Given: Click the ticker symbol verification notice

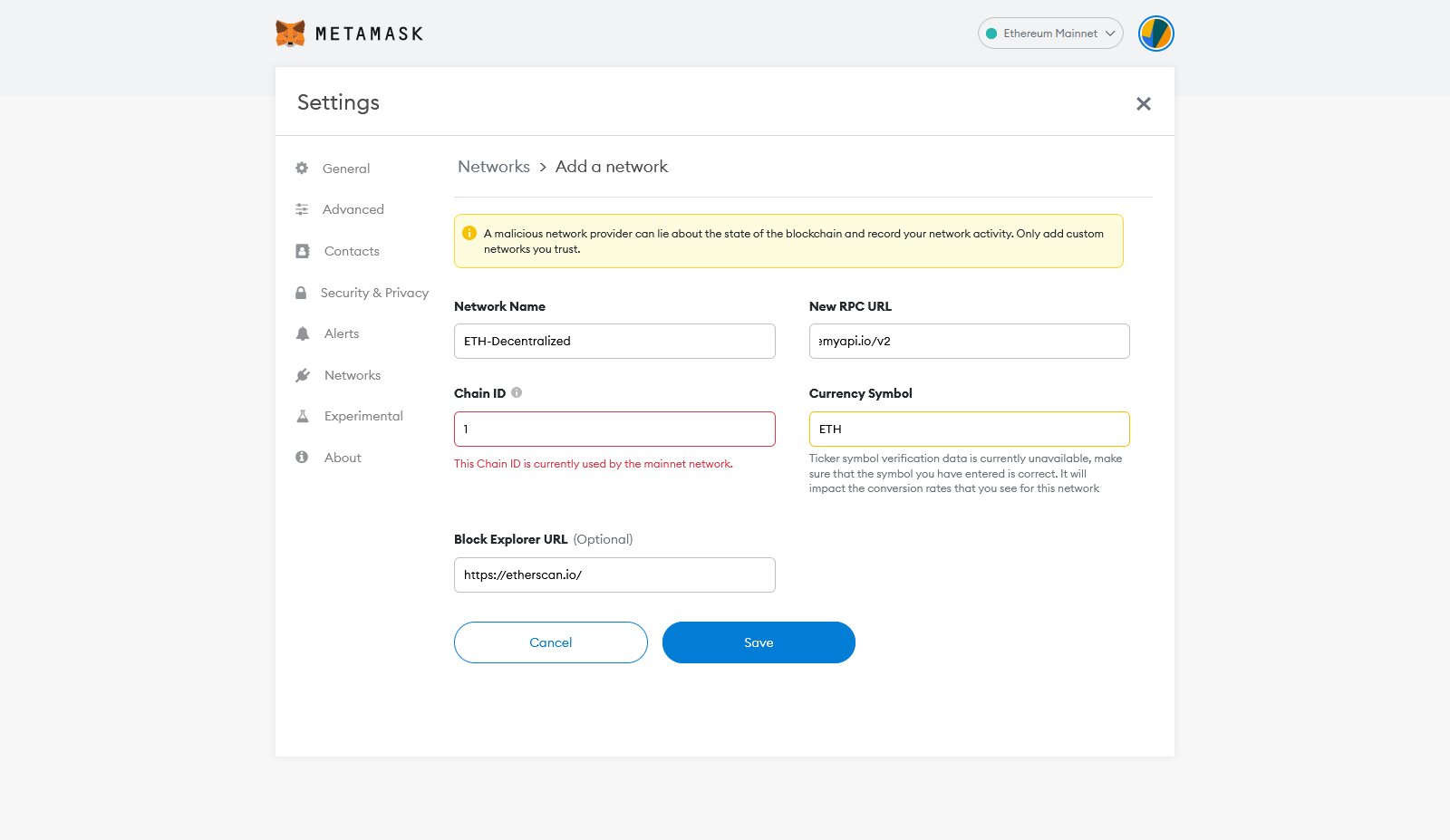Looking at the screenshot, I should (966, 474).
